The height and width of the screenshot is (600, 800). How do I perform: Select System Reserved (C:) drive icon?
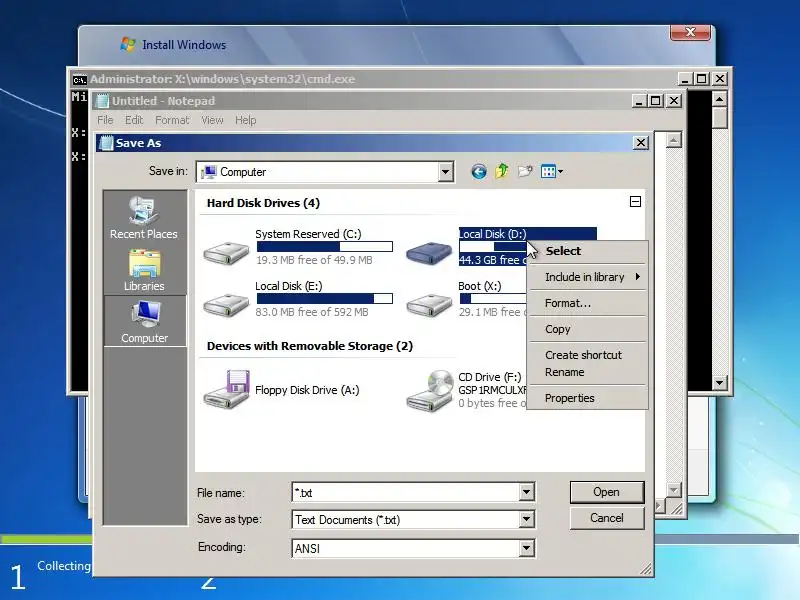tap(226, 253)
